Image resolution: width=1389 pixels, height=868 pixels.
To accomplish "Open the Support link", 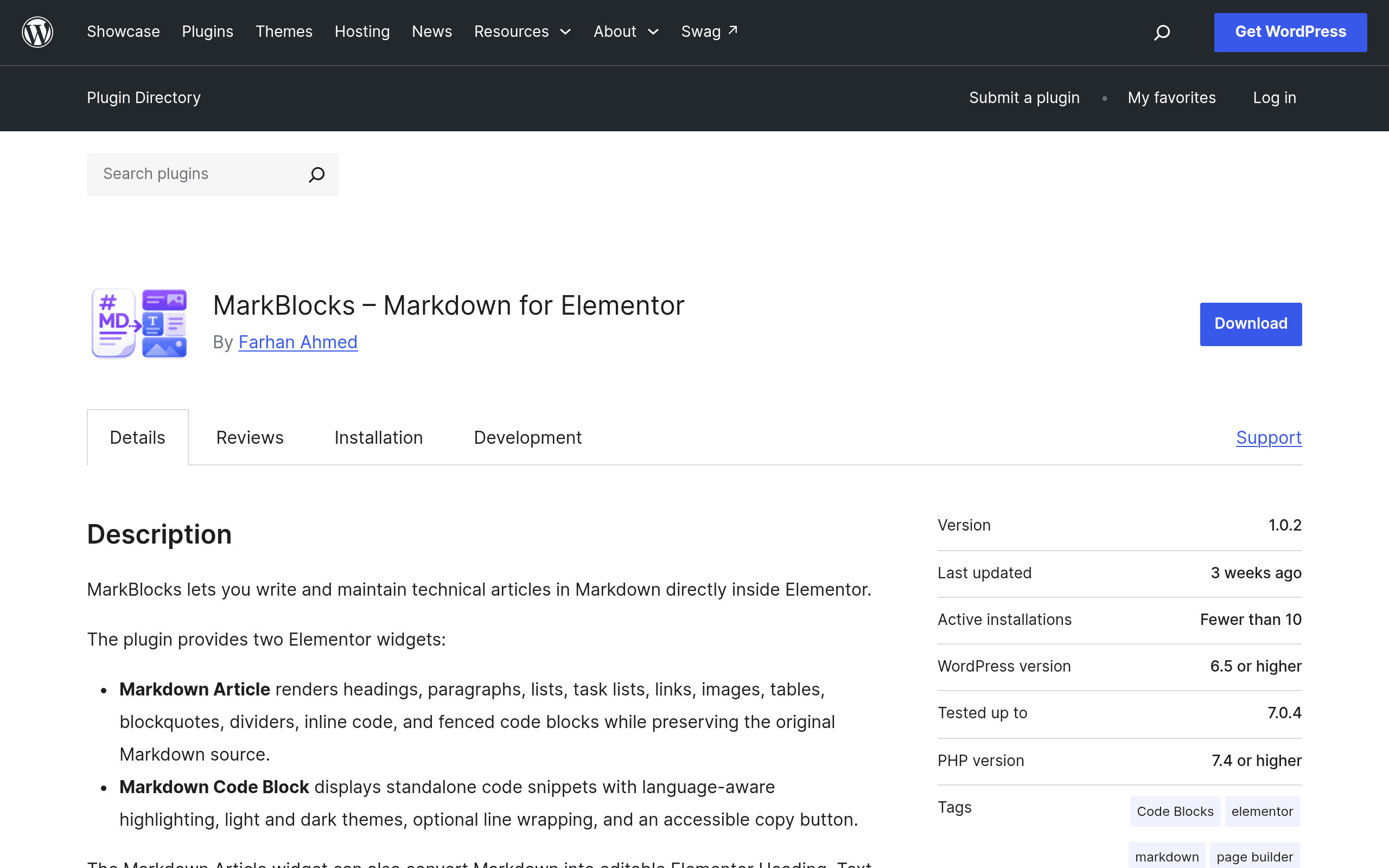I will pyautogui.click(x=1269, y=437).
